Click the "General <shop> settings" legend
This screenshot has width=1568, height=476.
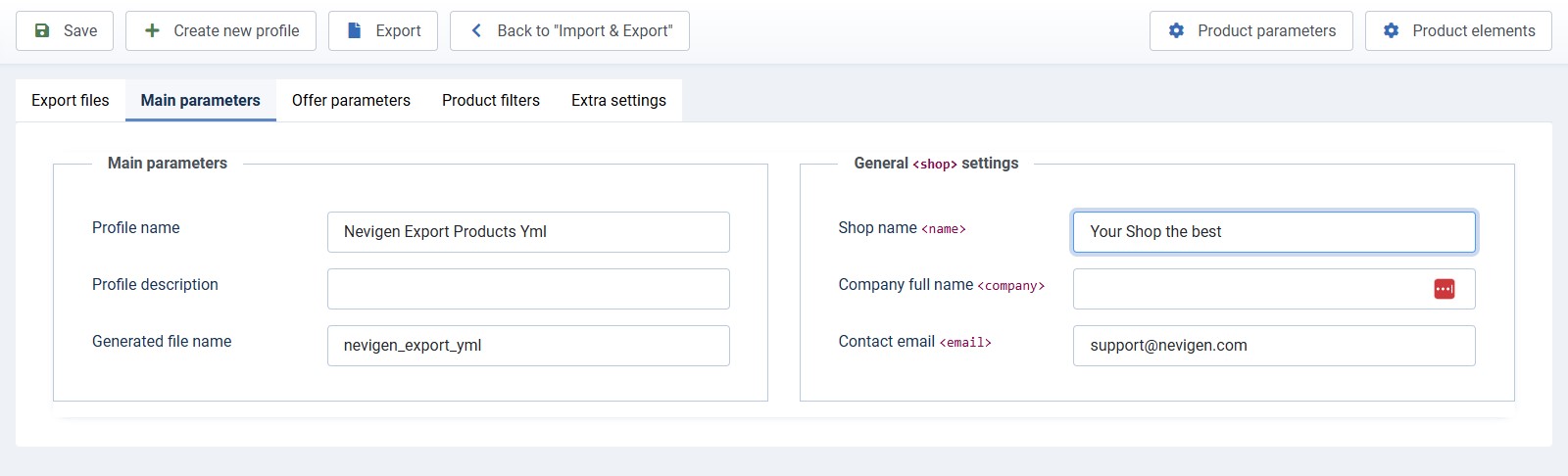(936, 164)
